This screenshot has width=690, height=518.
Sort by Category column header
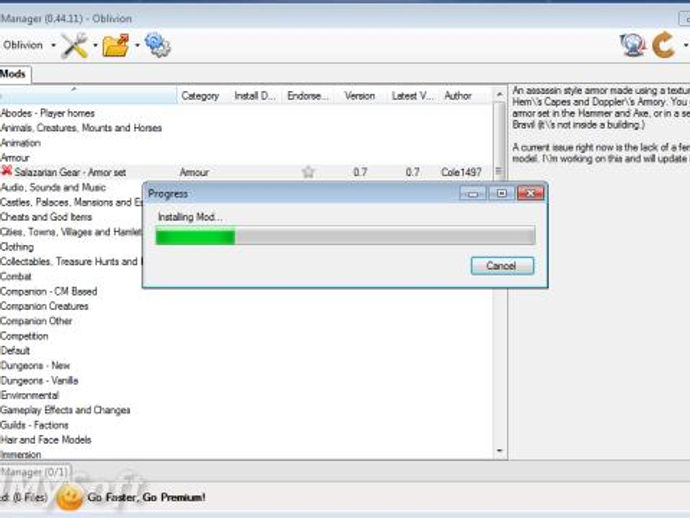[x=200, y=96]
